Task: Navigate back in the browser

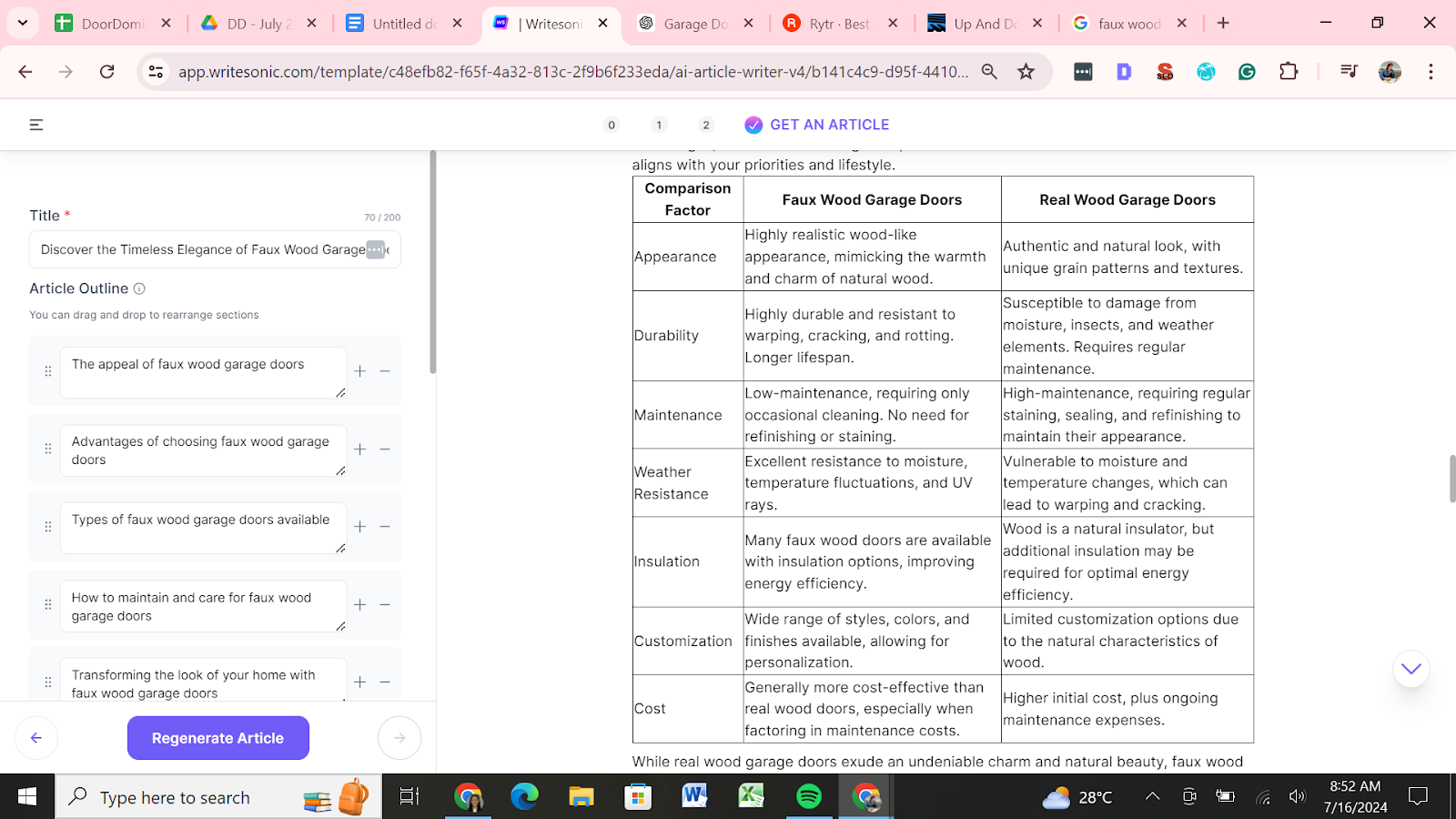Action: click(x=25, y=72)
